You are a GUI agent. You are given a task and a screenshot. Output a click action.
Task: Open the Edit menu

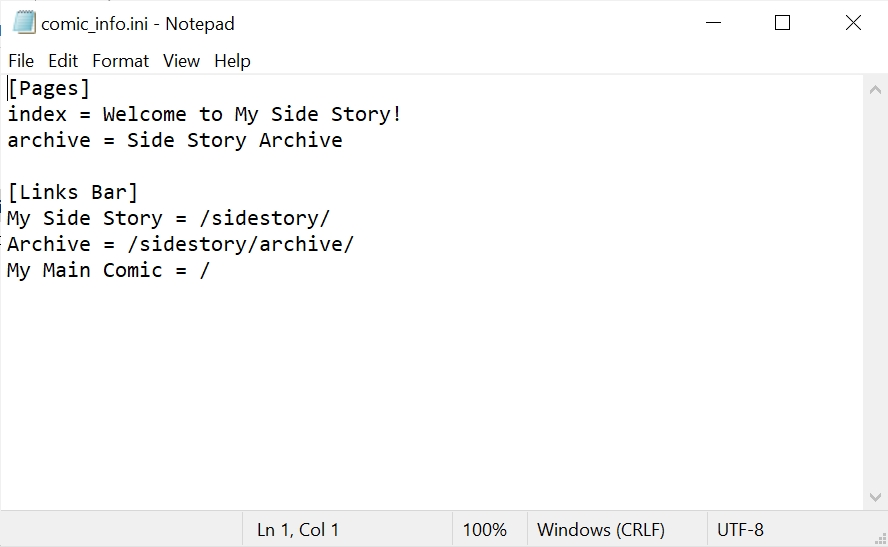click(63, 61)
